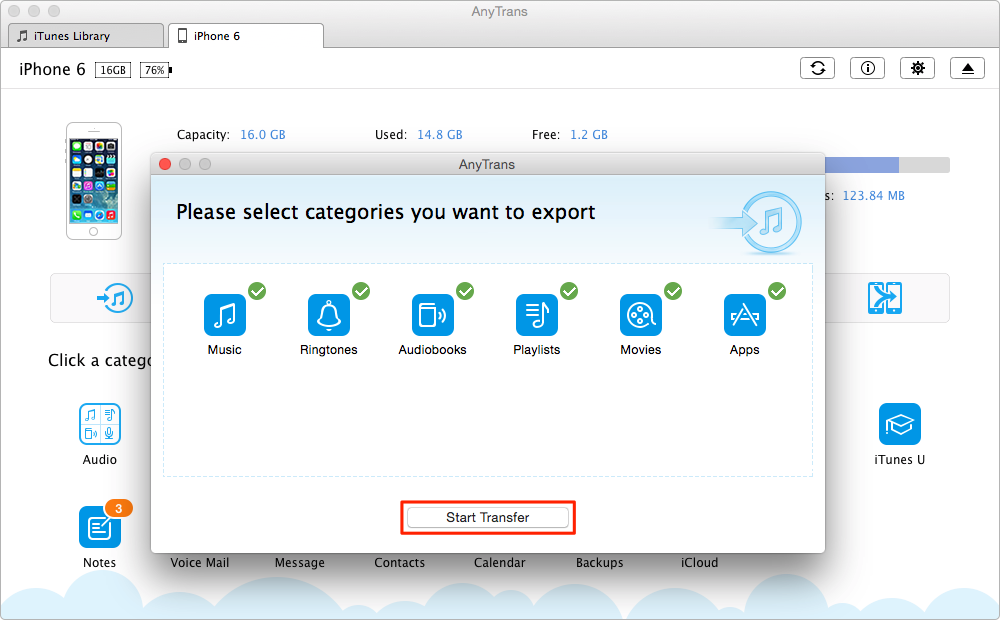Open the Backups category

click(599, 563)
